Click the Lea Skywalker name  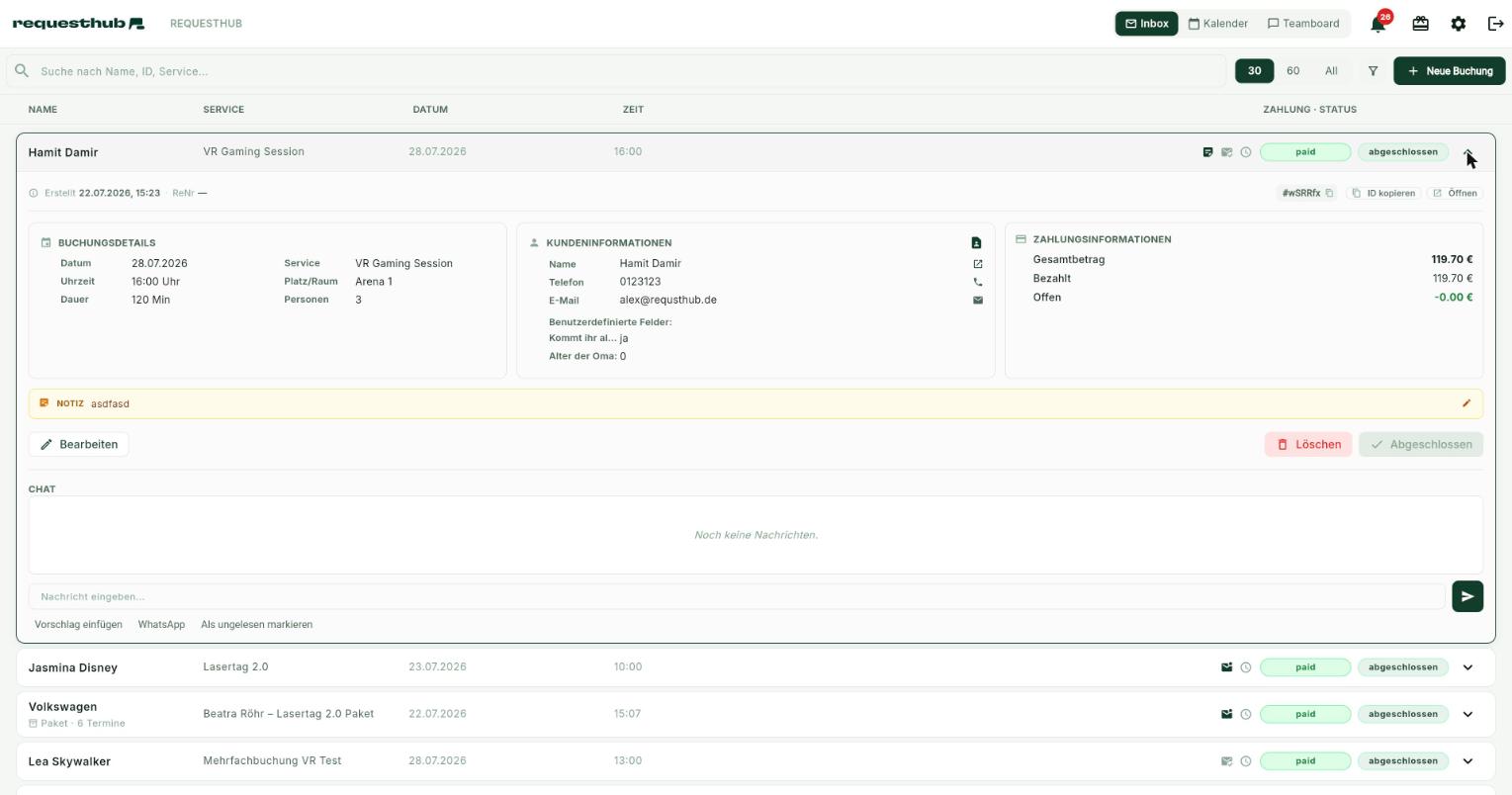[69, 761]
